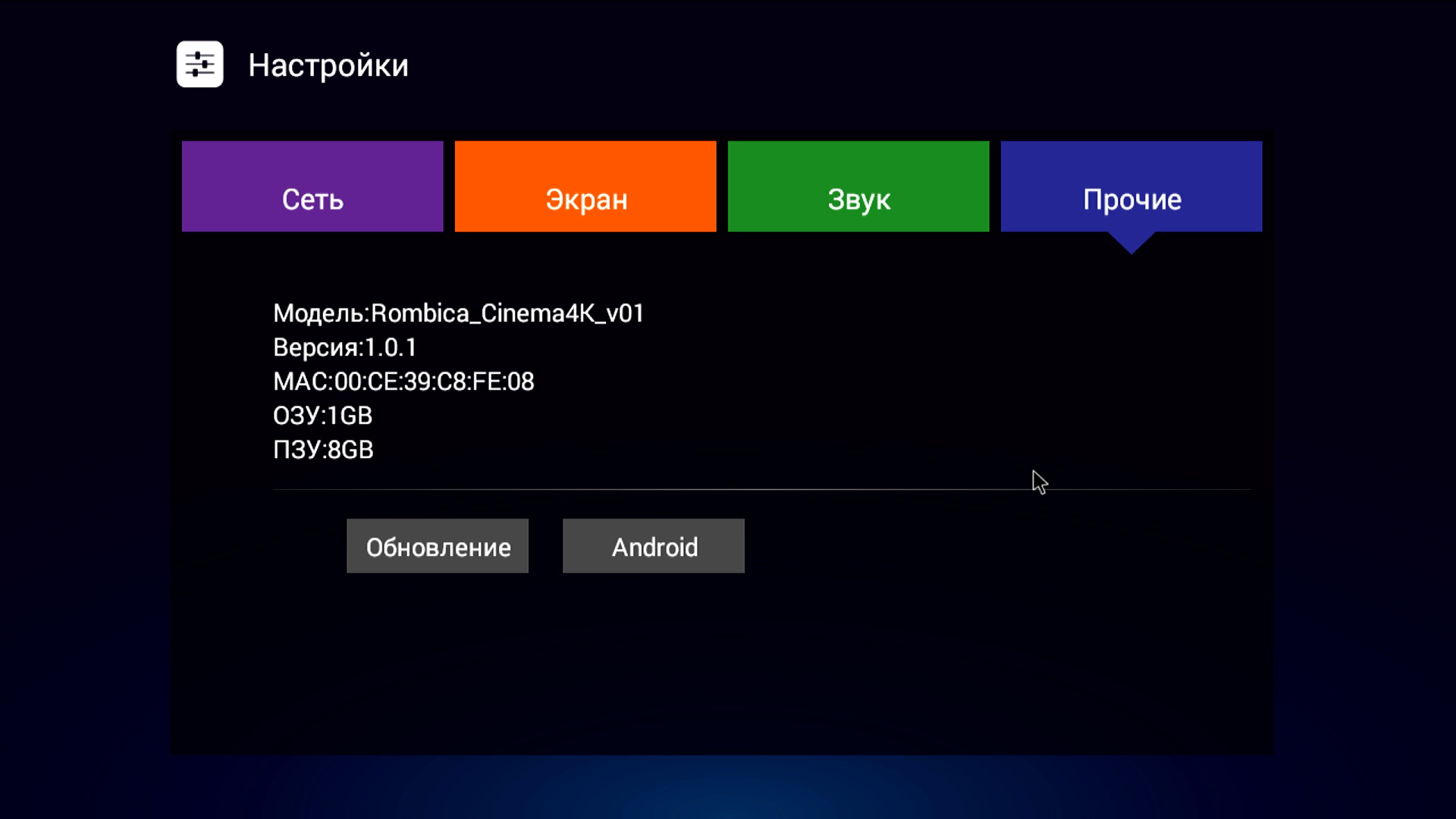Click the ПЗУ 8GB line

point(323,450)
